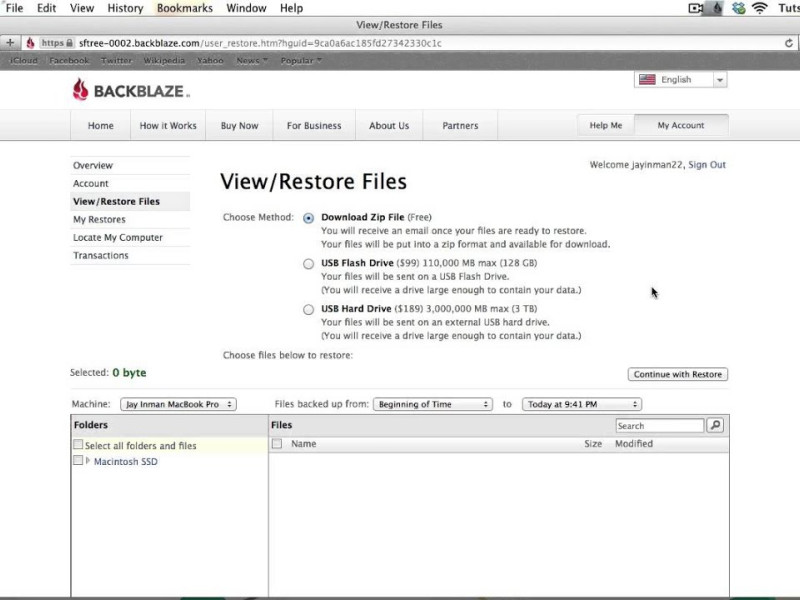Open the Machine dropdown

[178, 404]
